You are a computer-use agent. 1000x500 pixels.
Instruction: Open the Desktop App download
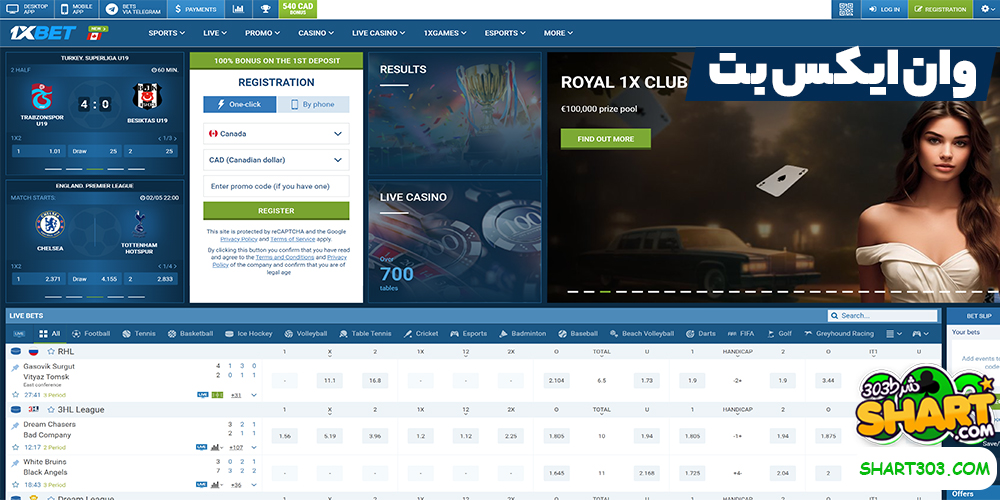tap(28, 9)
